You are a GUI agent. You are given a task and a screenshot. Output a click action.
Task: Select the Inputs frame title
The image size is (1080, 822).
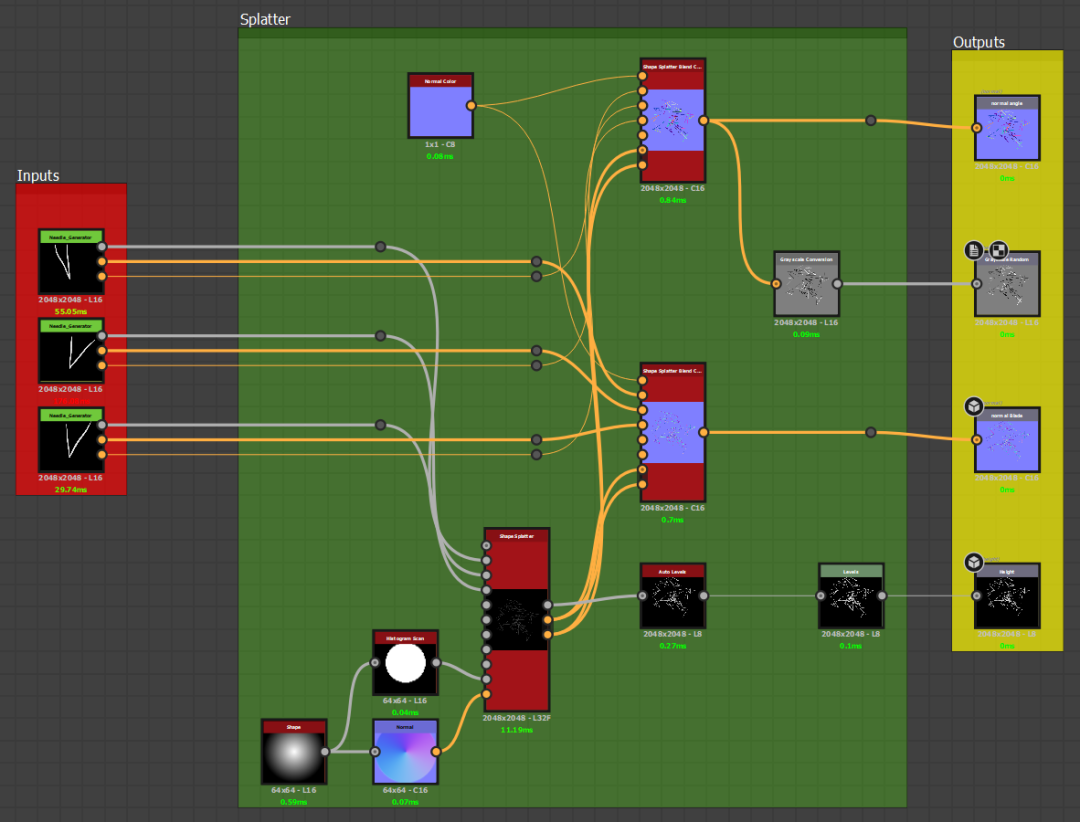coord(38,176)
